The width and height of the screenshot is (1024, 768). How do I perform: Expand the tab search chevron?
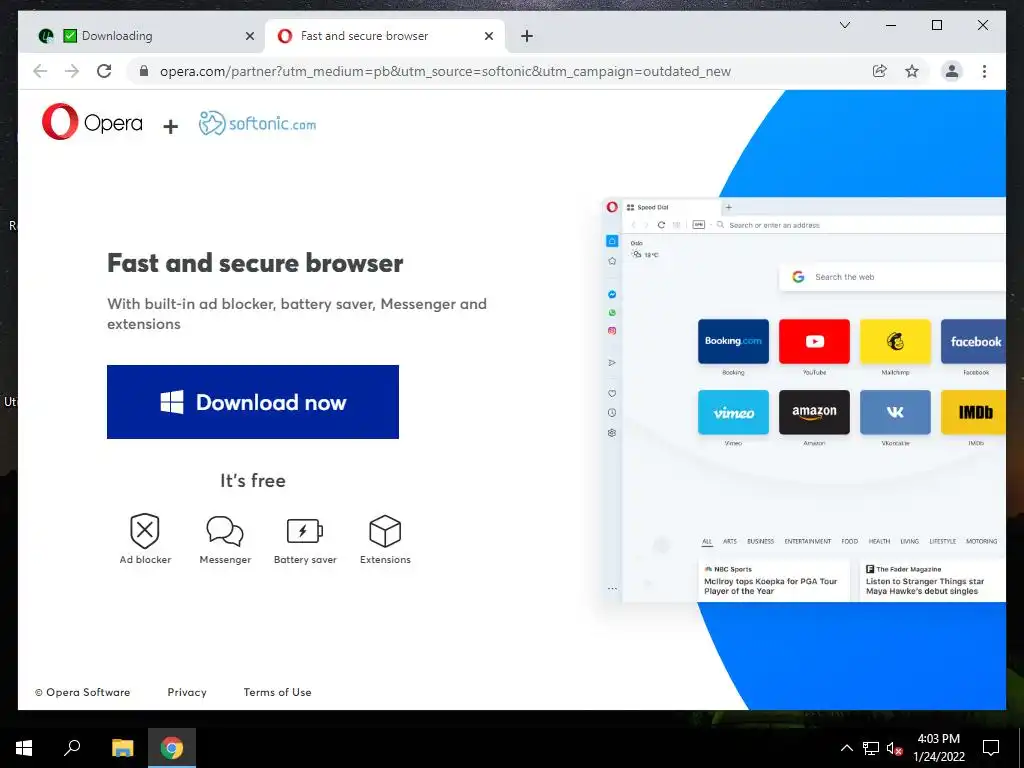844,25
